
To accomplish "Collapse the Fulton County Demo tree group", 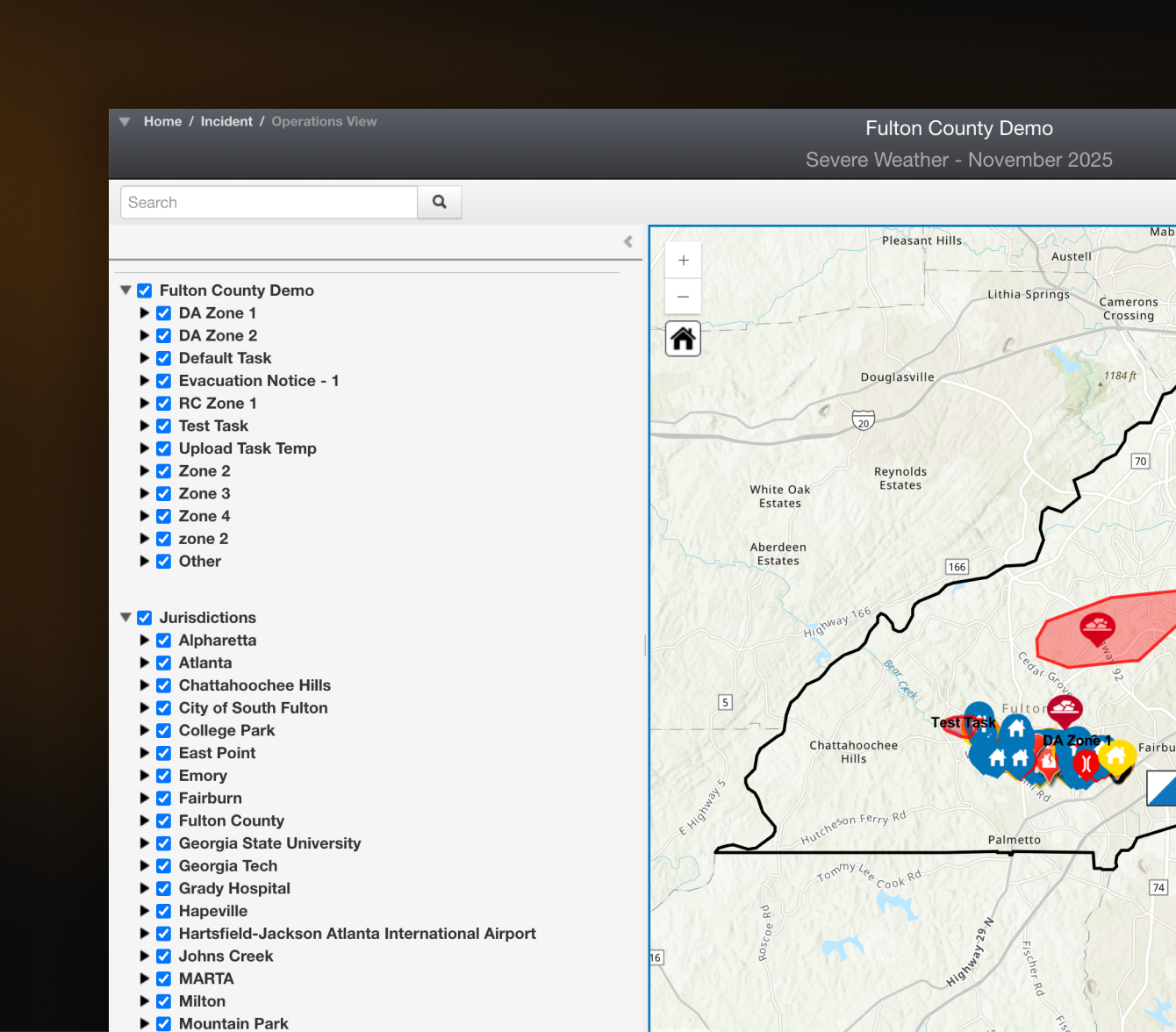I will pos(125,290).
